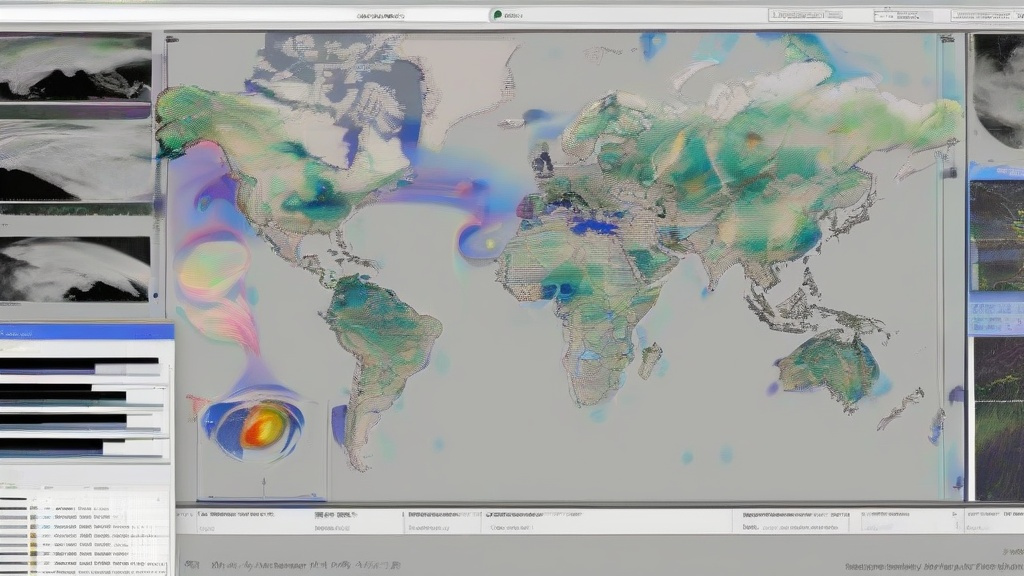The width and height of the screenshot is (1024, 576).
Task: Select the red-orange cyclone core in the storm inset
Action: pos(261,426)
